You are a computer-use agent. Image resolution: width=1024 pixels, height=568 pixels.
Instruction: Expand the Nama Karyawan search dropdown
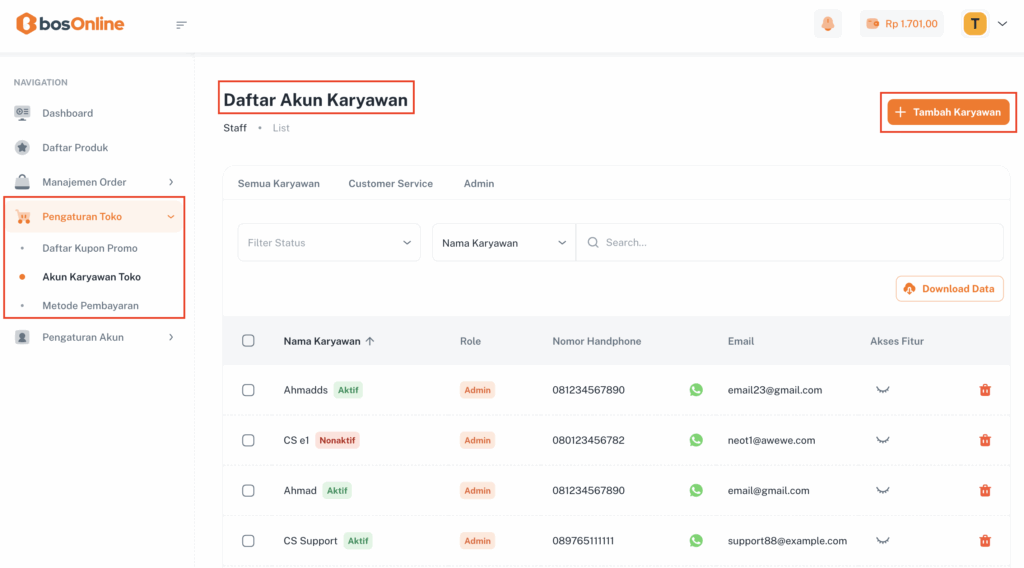pos(504,243)
